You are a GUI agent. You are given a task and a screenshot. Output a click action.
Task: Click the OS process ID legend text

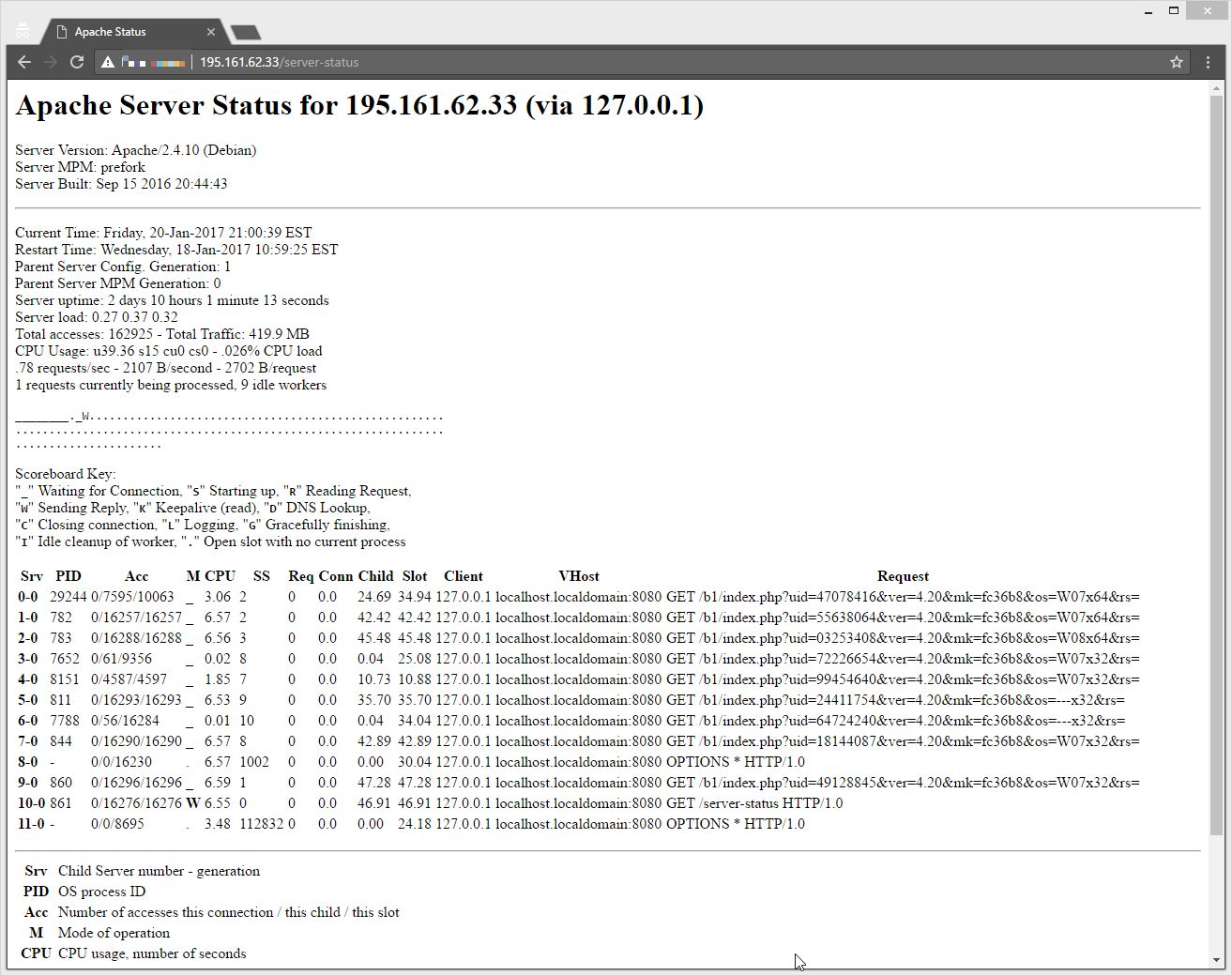point(101,892)
